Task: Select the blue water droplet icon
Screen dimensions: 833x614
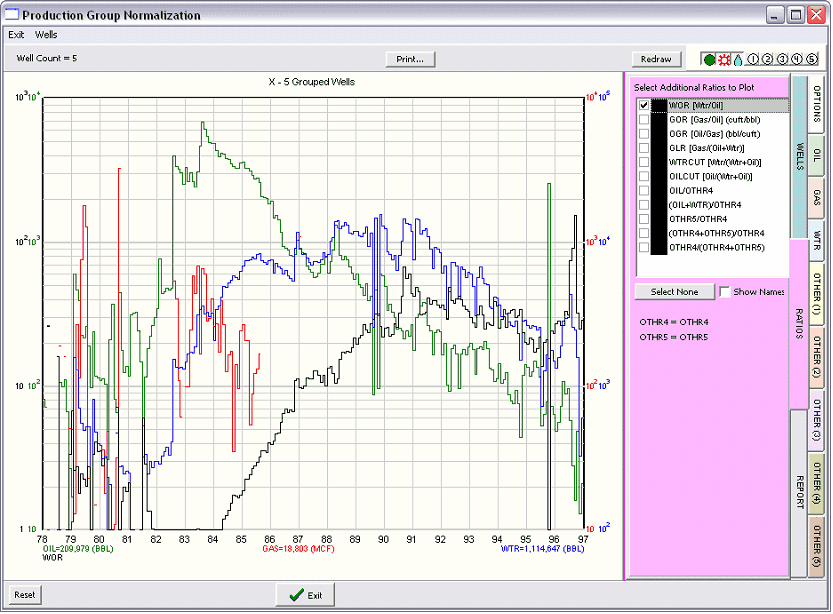Action: click(x=738, y=59)
